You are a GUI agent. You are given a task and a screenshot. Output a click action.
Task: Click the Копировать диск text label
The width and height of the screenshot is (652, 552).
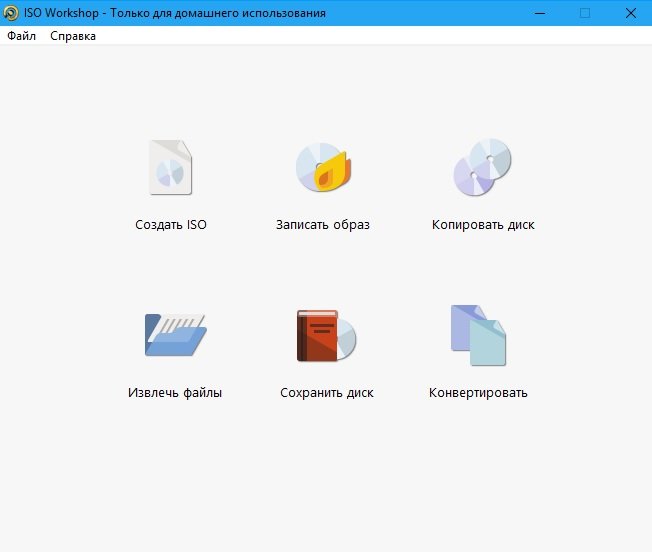(483, 225)
